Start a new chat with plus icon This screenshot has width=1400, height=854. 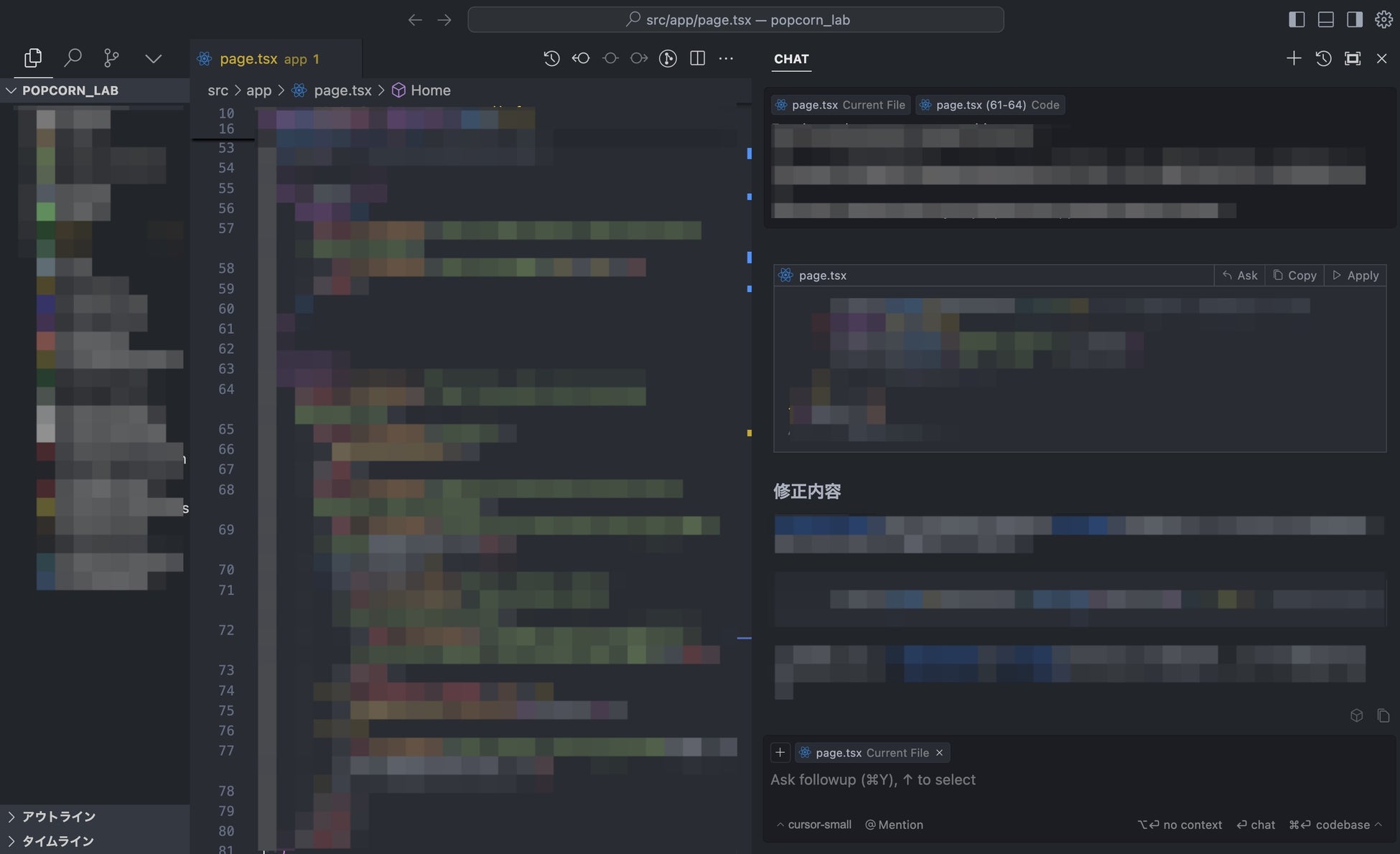pos(1294,58)
